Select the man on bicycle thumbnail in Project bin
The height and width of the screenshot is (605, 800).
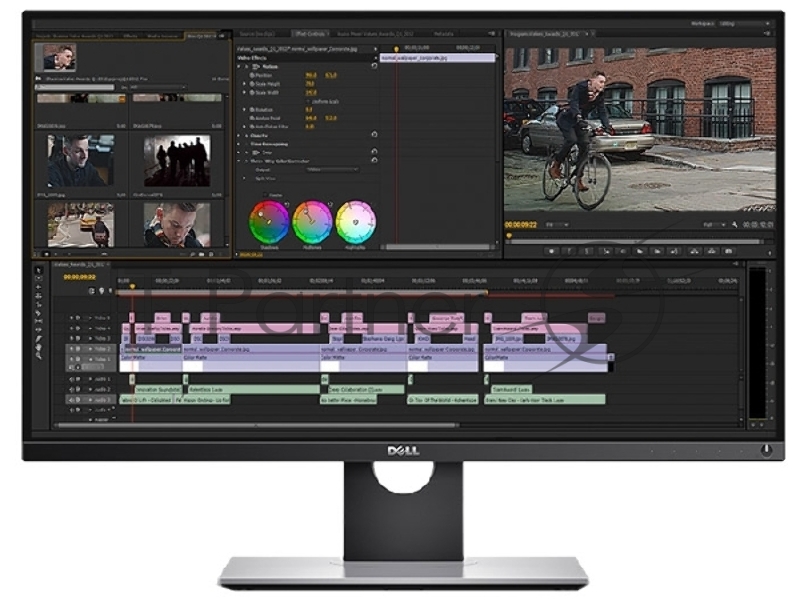(x=80, y=224)
